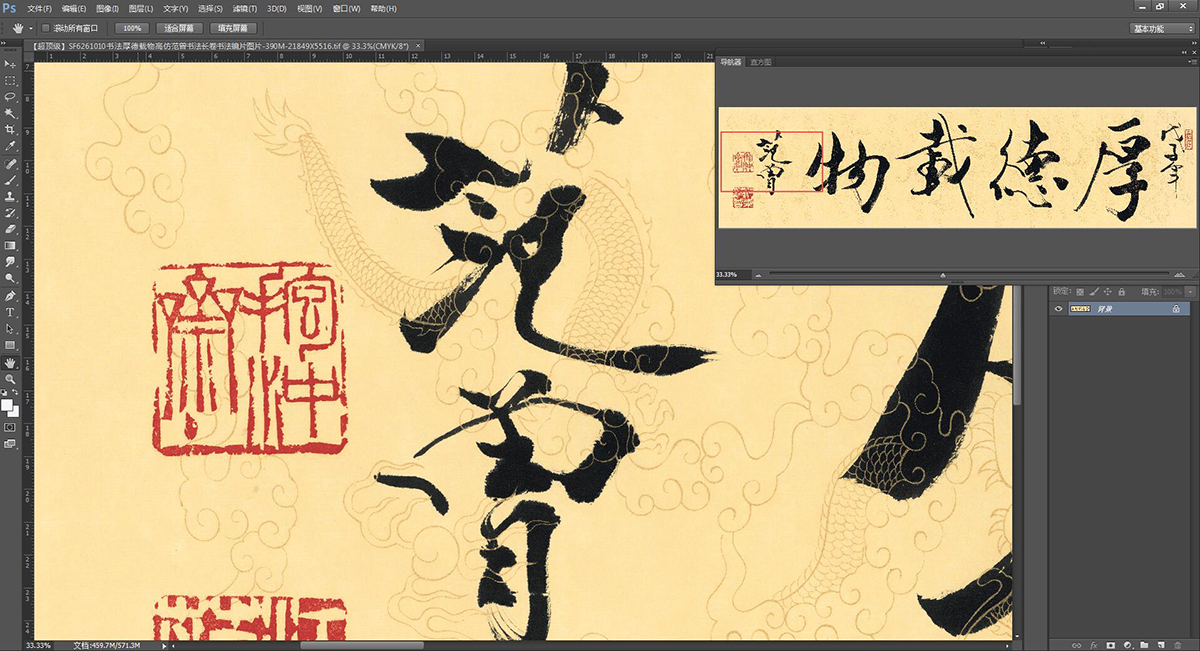Switch to the 直方图 tab
The width and height of the screenshot is (1200, 651).
click(760, 62)
